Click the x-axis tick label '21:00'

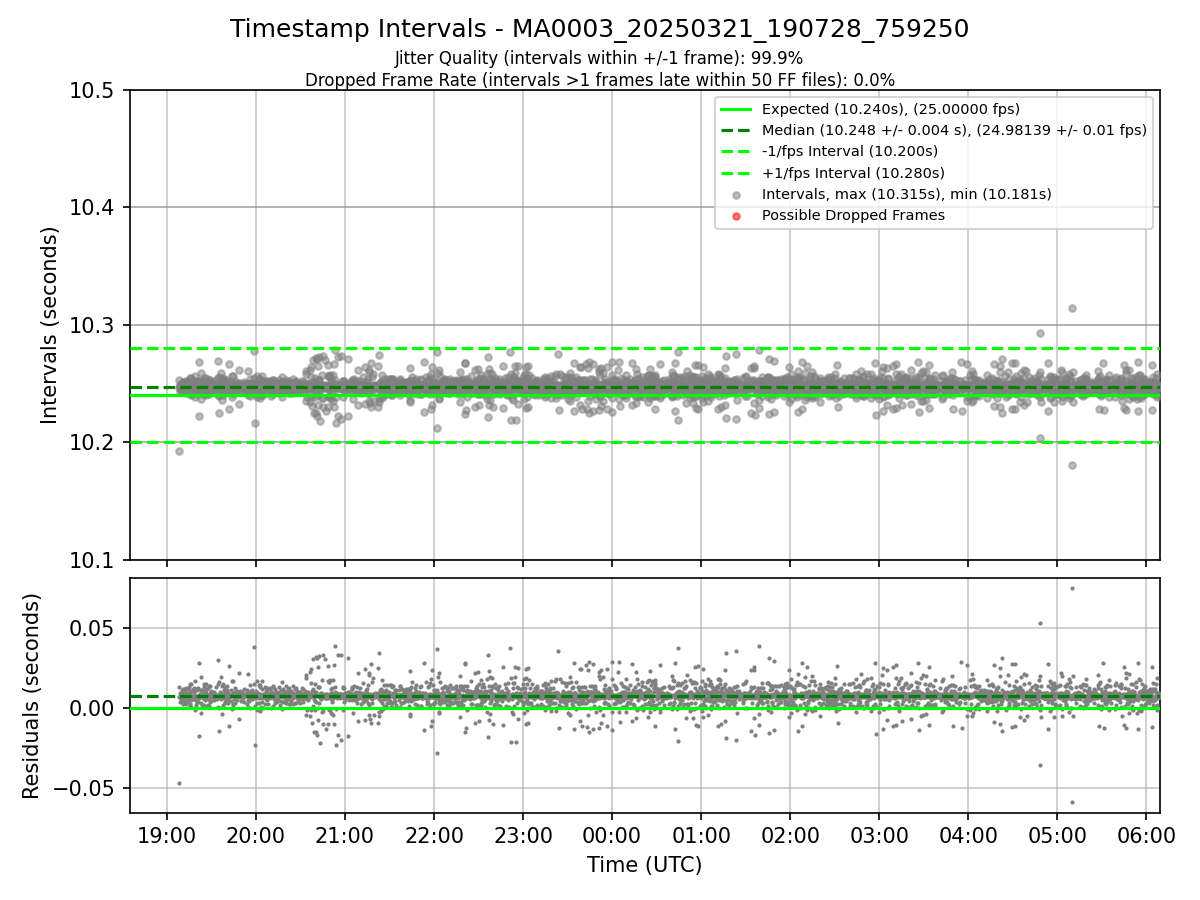pos(344,836)
